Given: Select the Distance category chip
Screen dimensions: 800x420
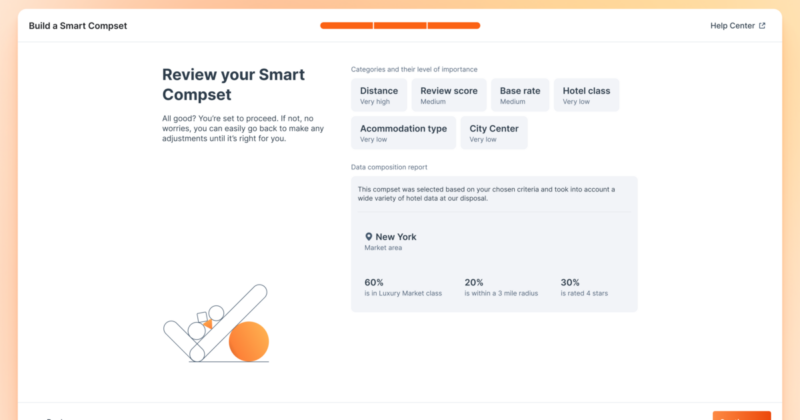Looking at the screenshot, I should tap(379, 95).
